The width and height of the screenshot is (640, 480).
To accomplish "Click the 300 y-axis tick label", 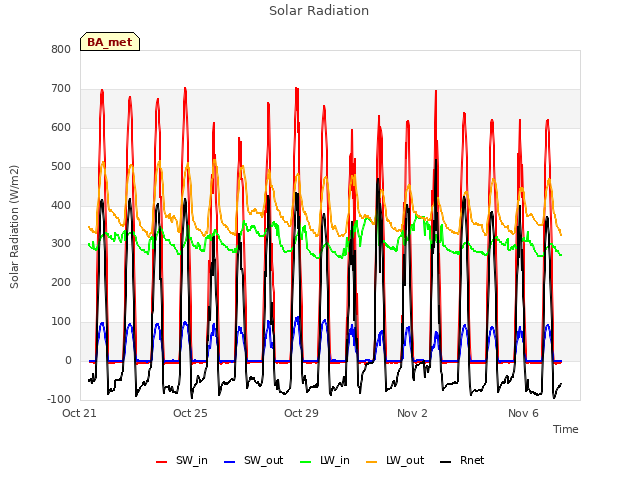I will pyautogui.click(x=61, y=244).
